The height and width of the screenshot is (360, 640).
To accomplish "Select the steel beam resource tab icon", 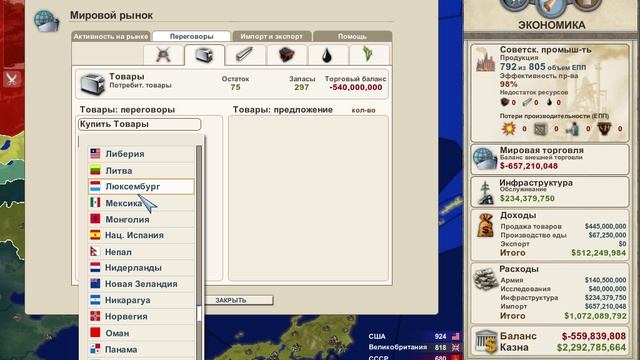I will (x=245, y=55).
